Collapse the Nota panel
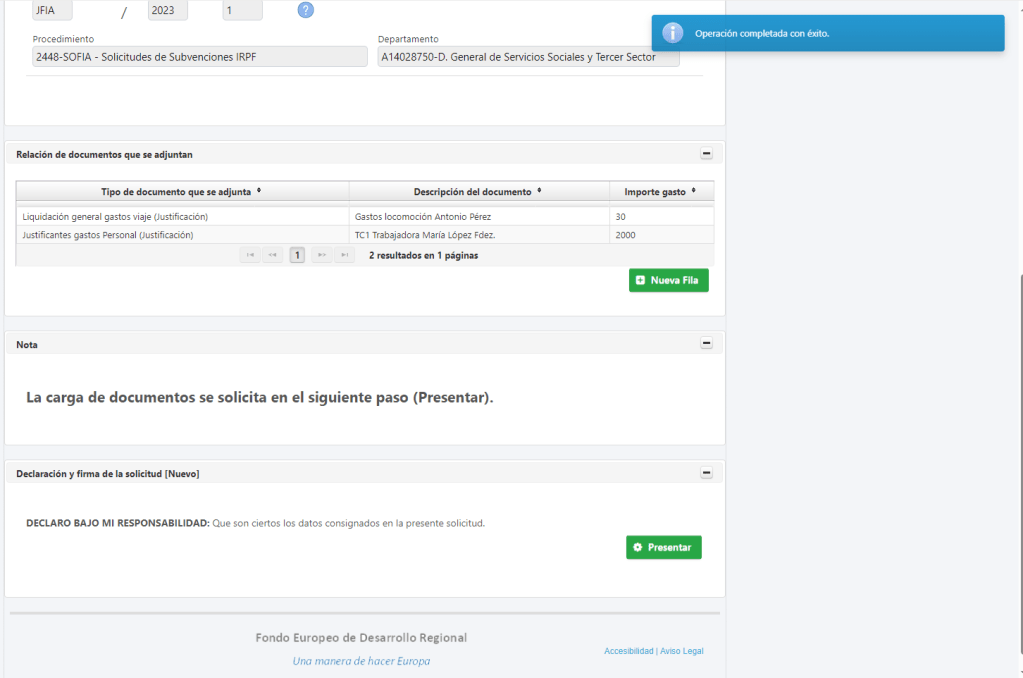 pos(706,343)
